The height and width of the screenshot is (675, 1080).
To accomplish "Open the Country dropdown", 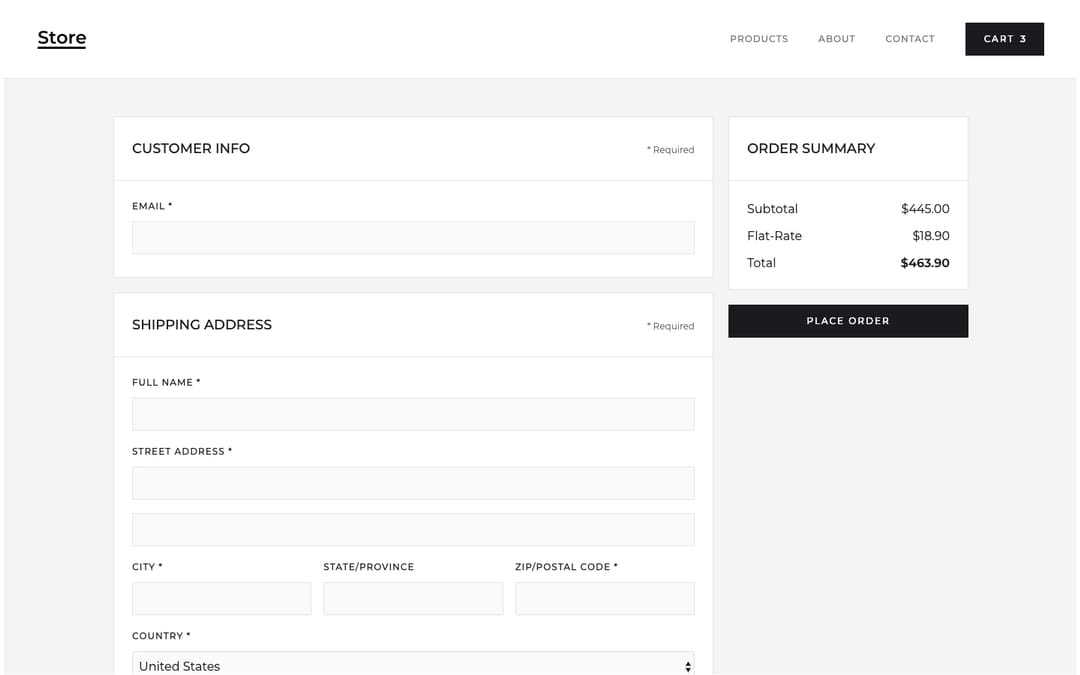I will (413, 664).
